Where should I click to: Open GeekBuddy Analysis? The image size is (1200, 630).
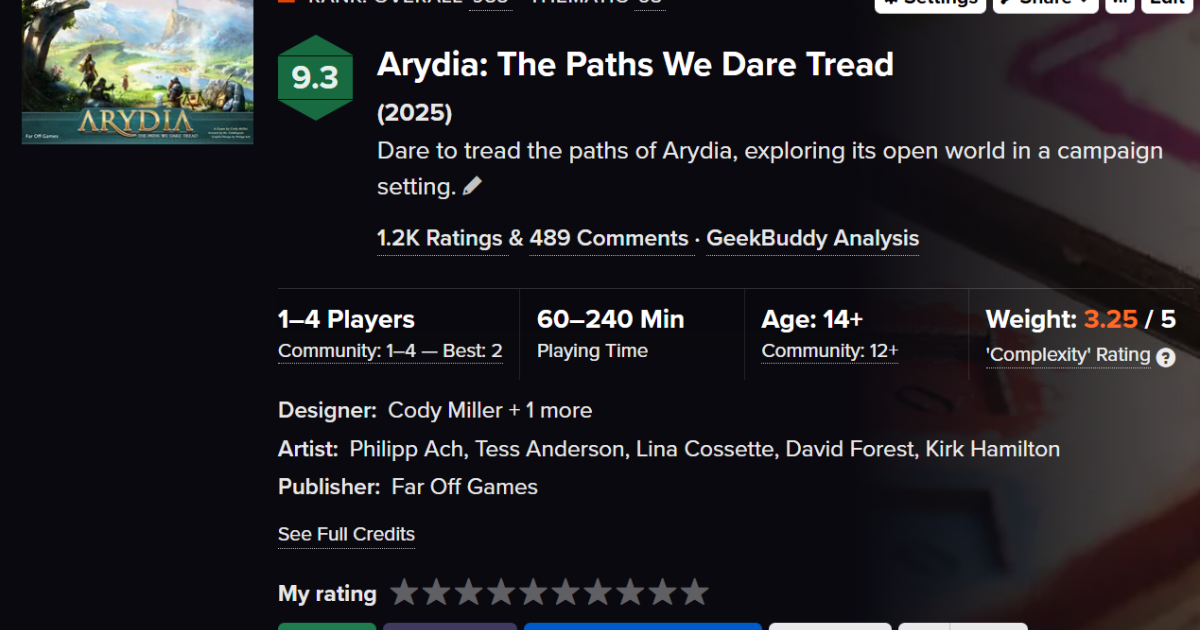tap(812, 238)
